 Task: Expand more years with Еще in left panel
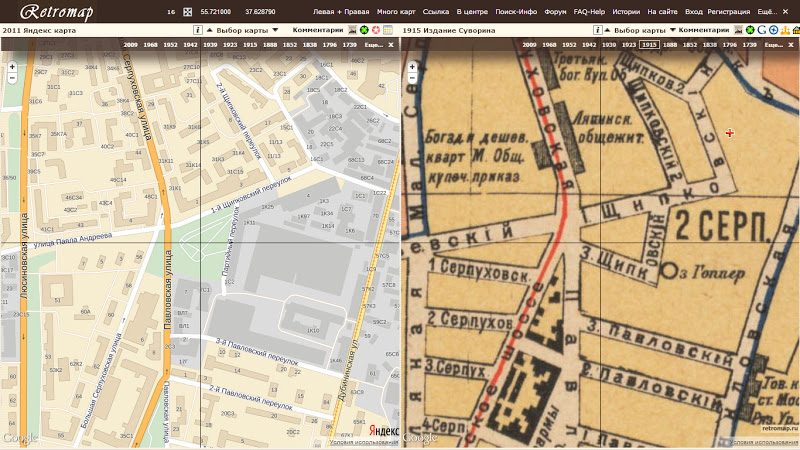click(373, 45)
